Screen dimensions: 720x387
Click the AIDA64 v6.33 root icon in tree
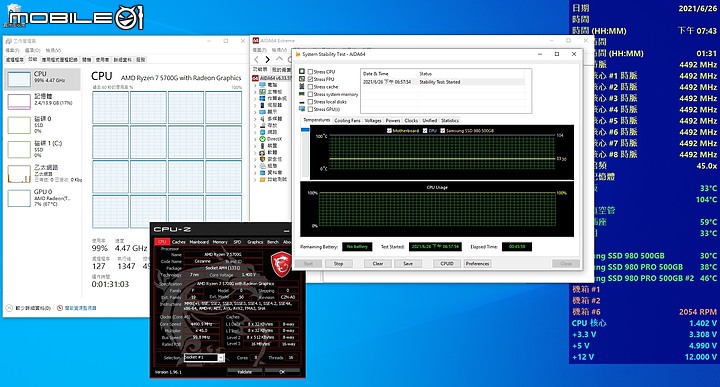click(256, 78)
